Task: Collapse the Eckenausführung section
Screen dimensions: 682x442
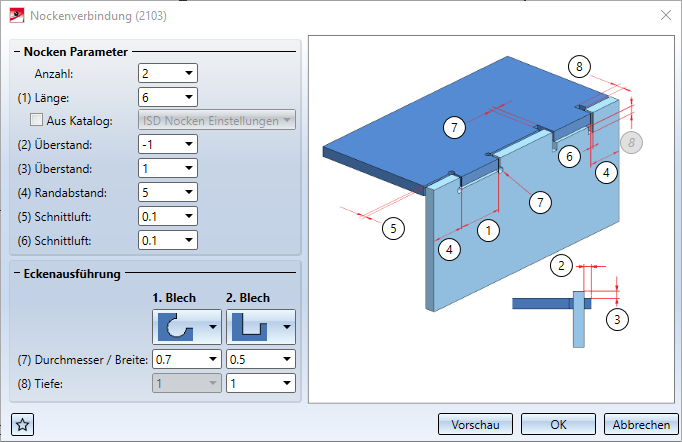Action: (x=17, y=274)
